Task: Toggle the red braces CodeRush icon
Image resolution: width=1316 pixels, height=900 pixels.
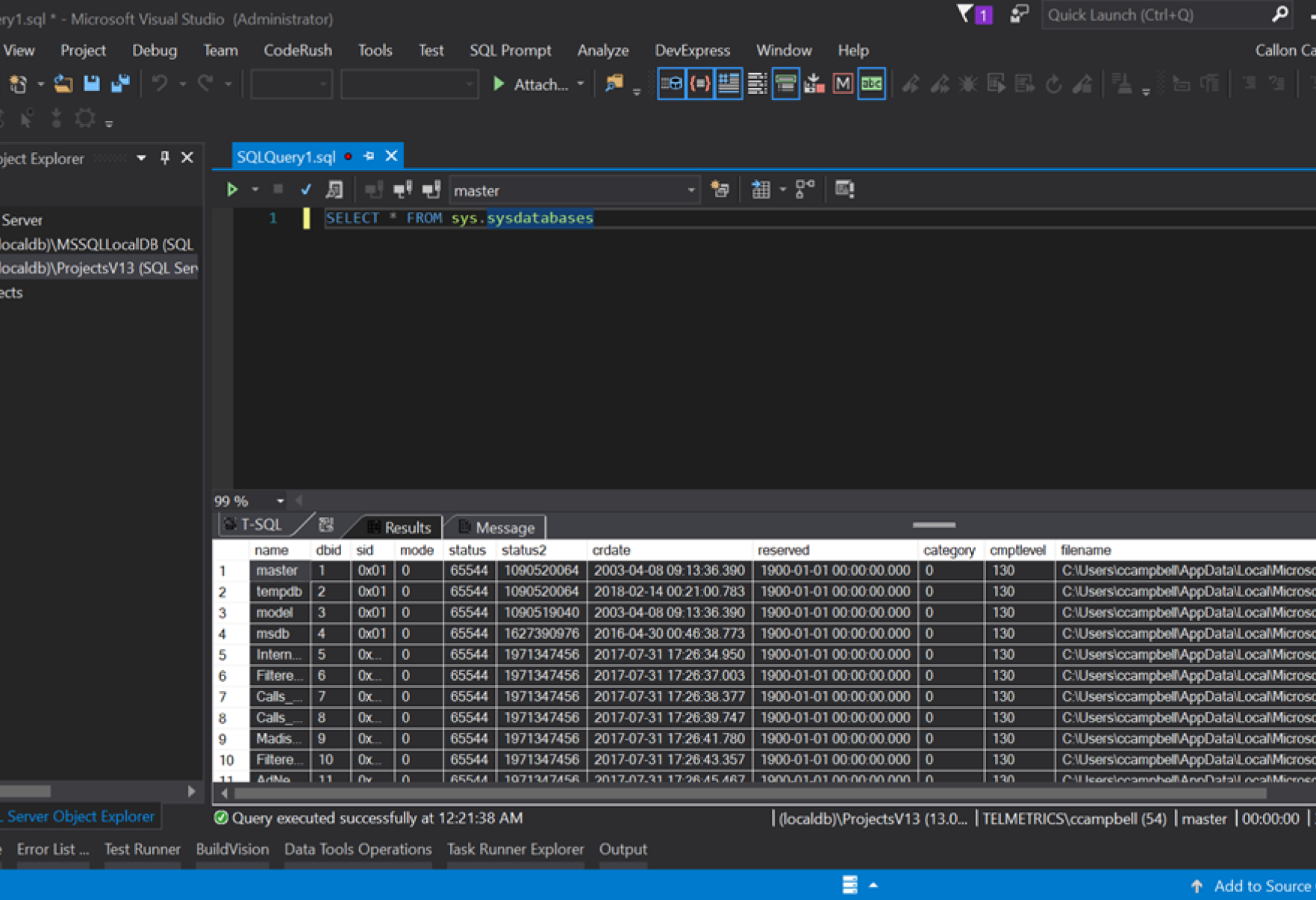Action: (700, 84)
